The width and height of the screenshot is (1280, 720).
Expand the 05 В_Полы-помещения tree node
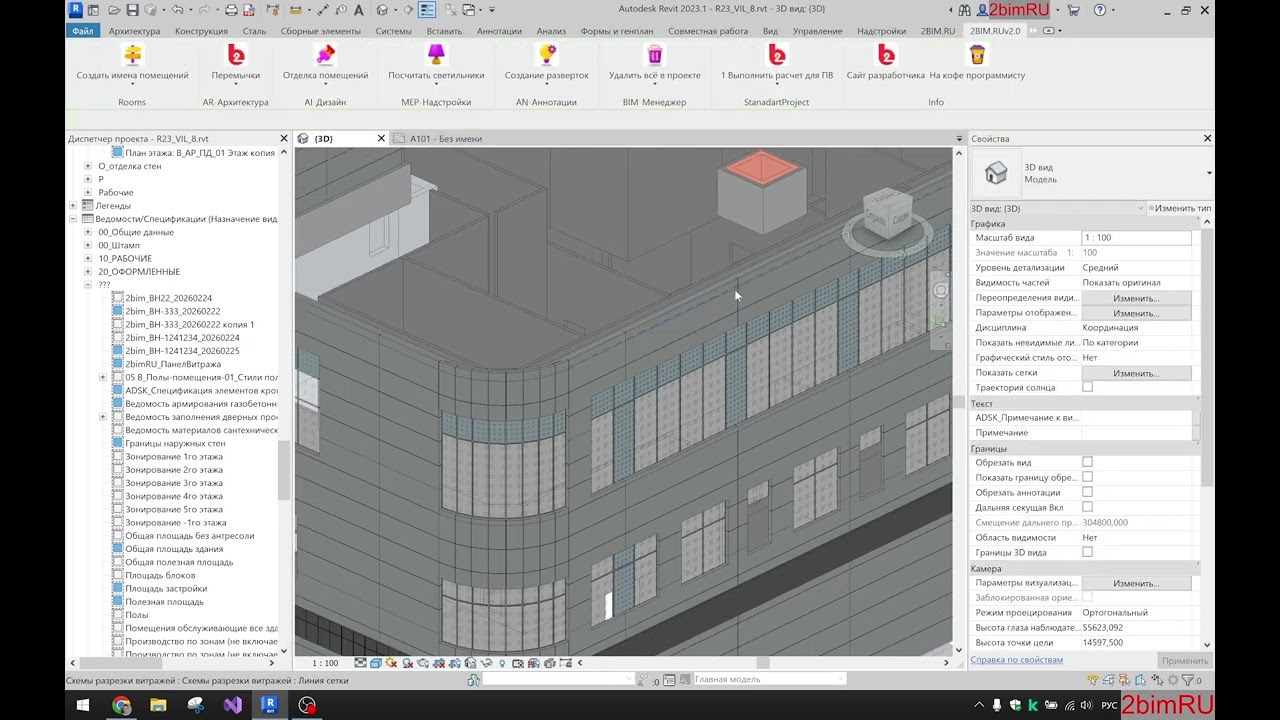click(103, 377)
